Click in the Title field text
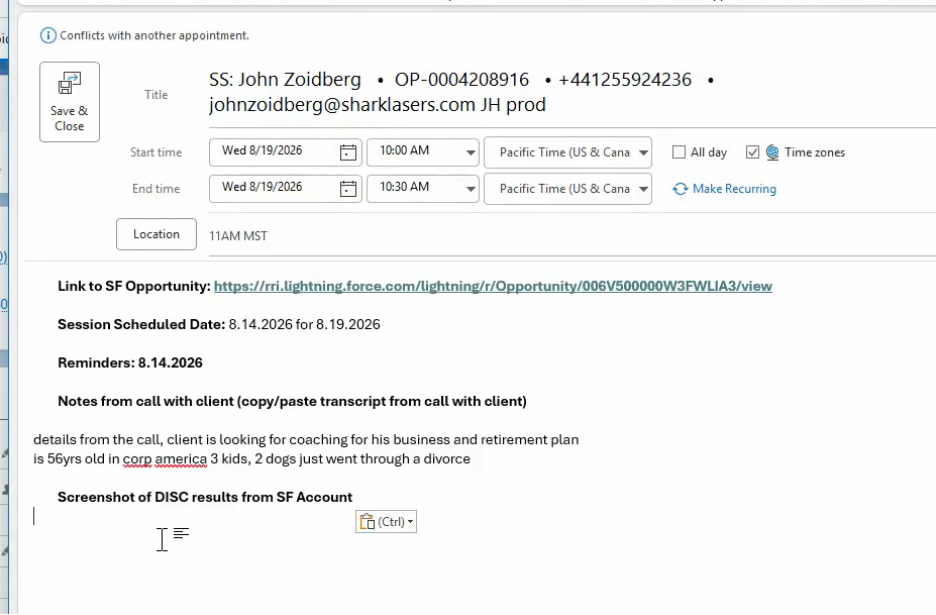936x615 pixels. [462, 92]
